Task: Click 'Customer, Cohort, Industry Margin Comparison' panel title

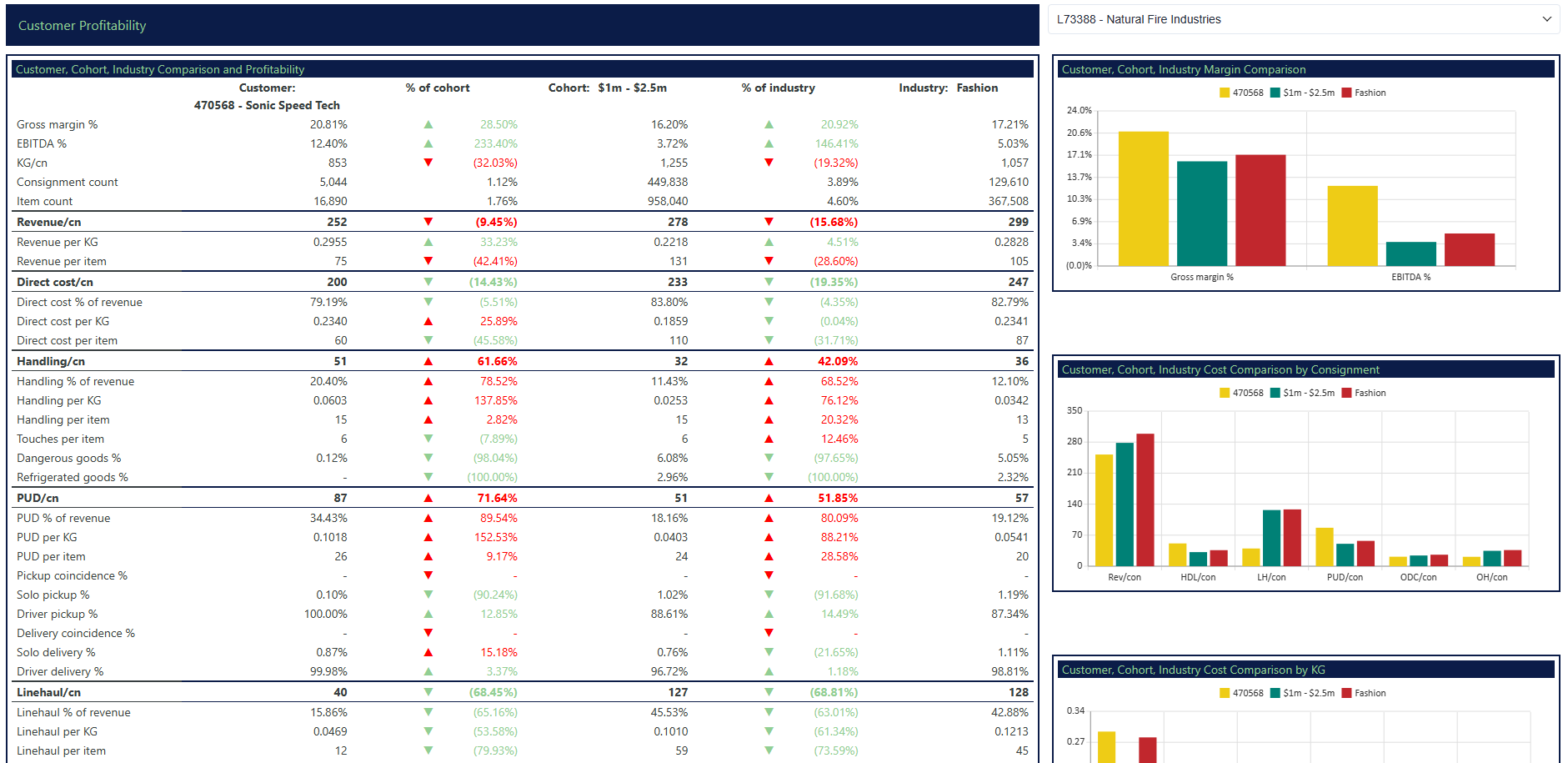Action: [1184, 69]
